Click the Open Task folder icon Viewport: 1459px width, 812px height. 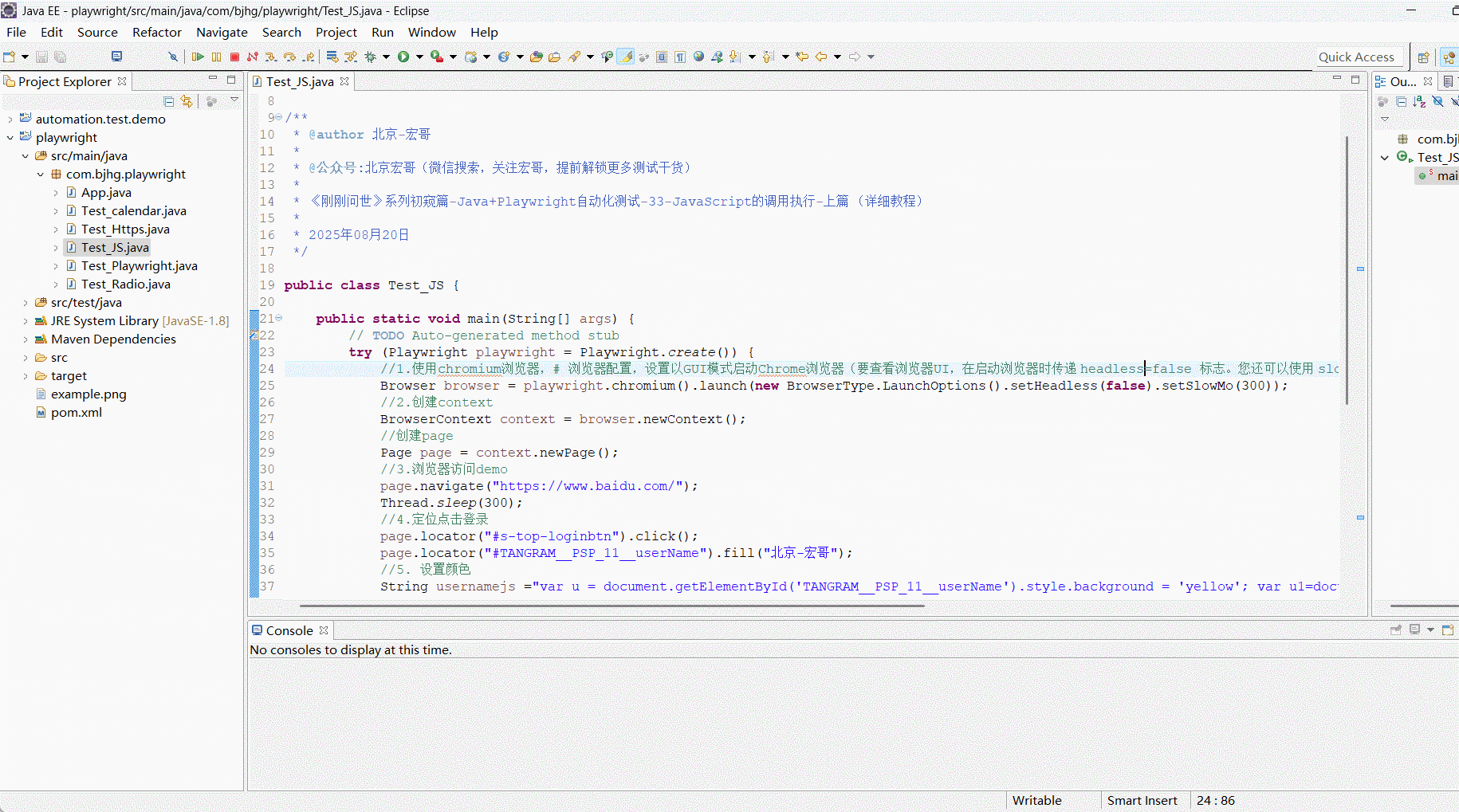(554, 57)
